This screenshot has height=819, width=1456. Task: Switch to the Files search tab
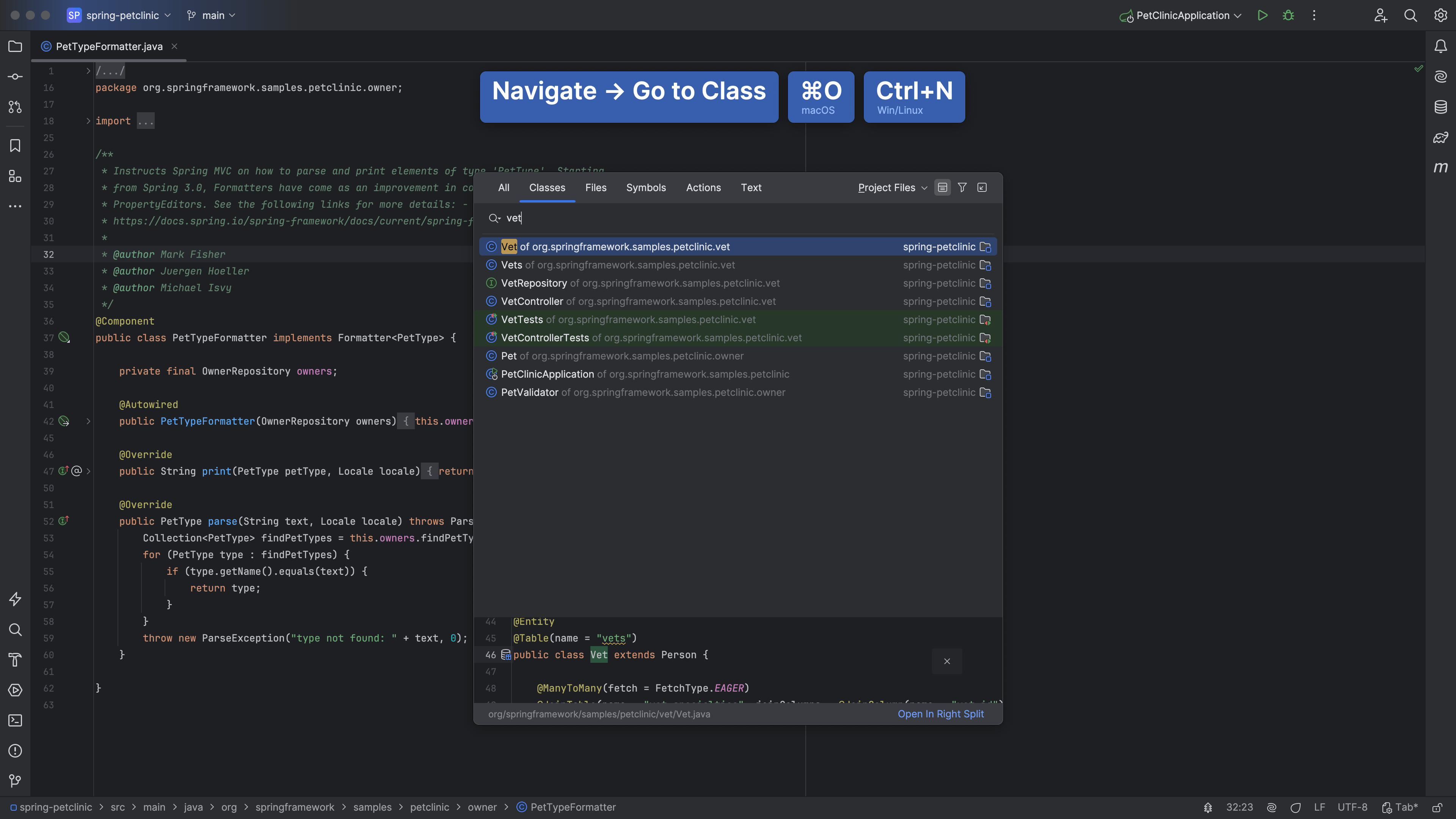[595, 188]
